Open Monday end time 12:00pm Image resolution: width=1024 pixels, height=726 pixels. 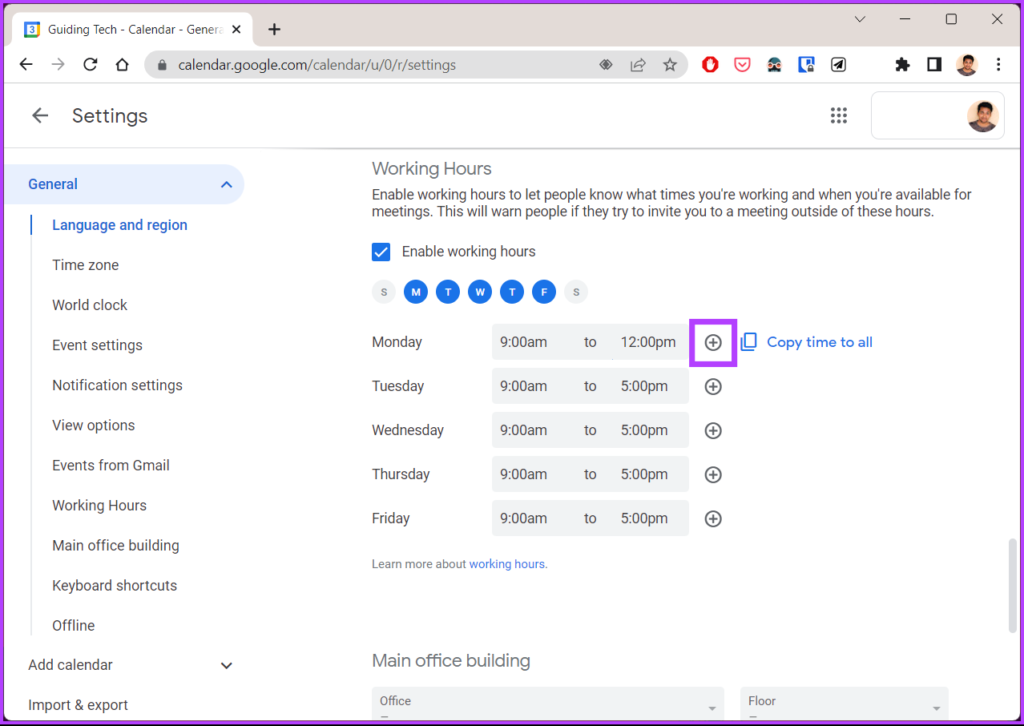(648, 342)
